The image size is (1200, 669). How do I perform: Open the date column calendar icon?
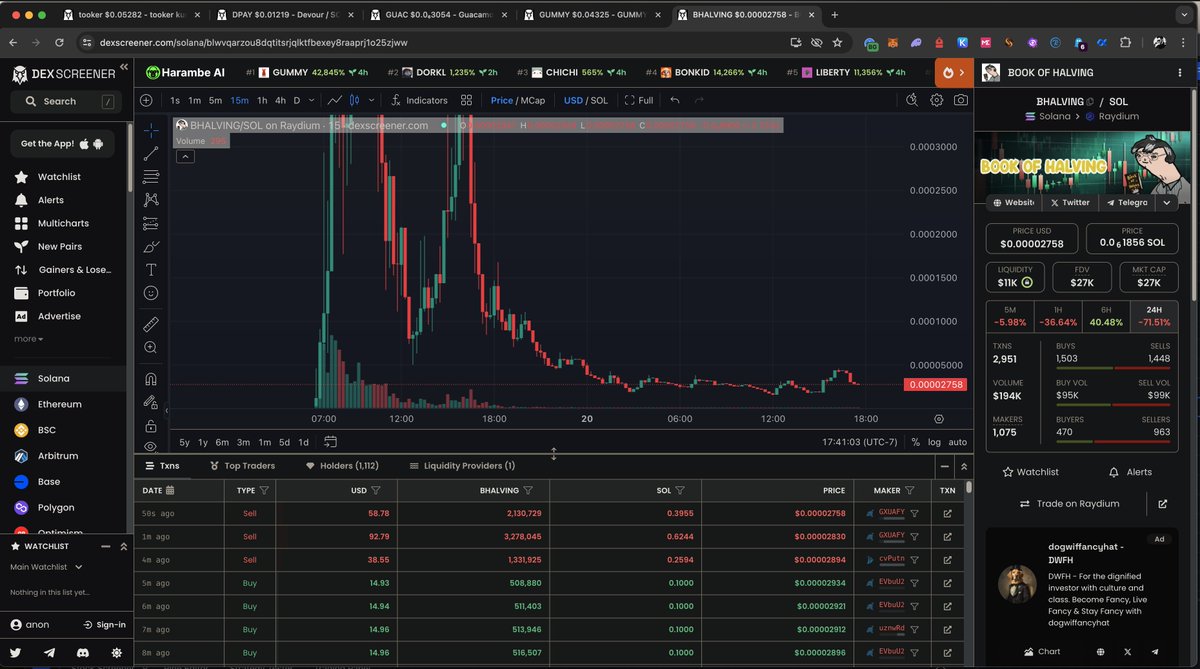170,490
